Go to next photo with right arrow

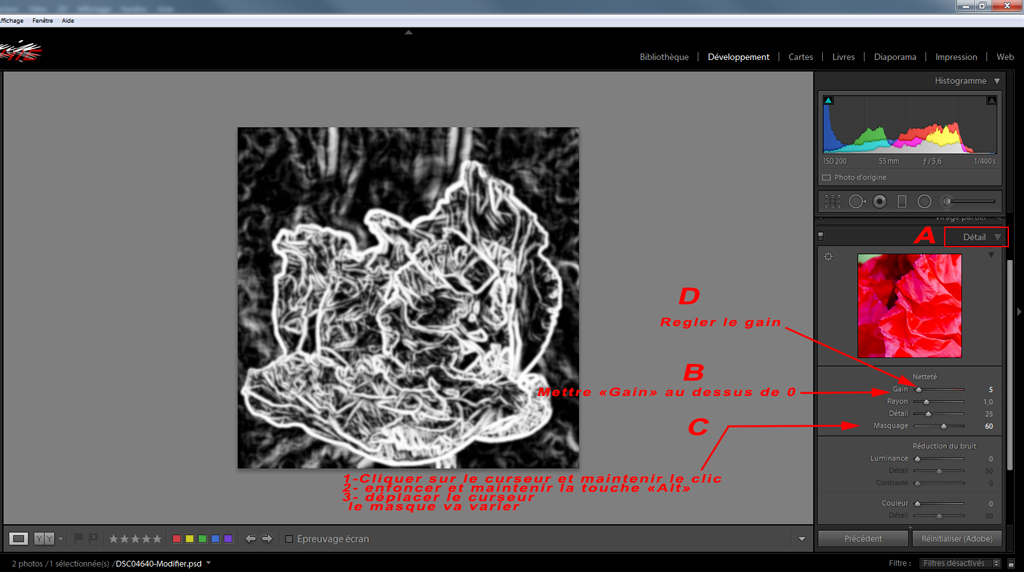pyautogui.click(x=267, y=538)
